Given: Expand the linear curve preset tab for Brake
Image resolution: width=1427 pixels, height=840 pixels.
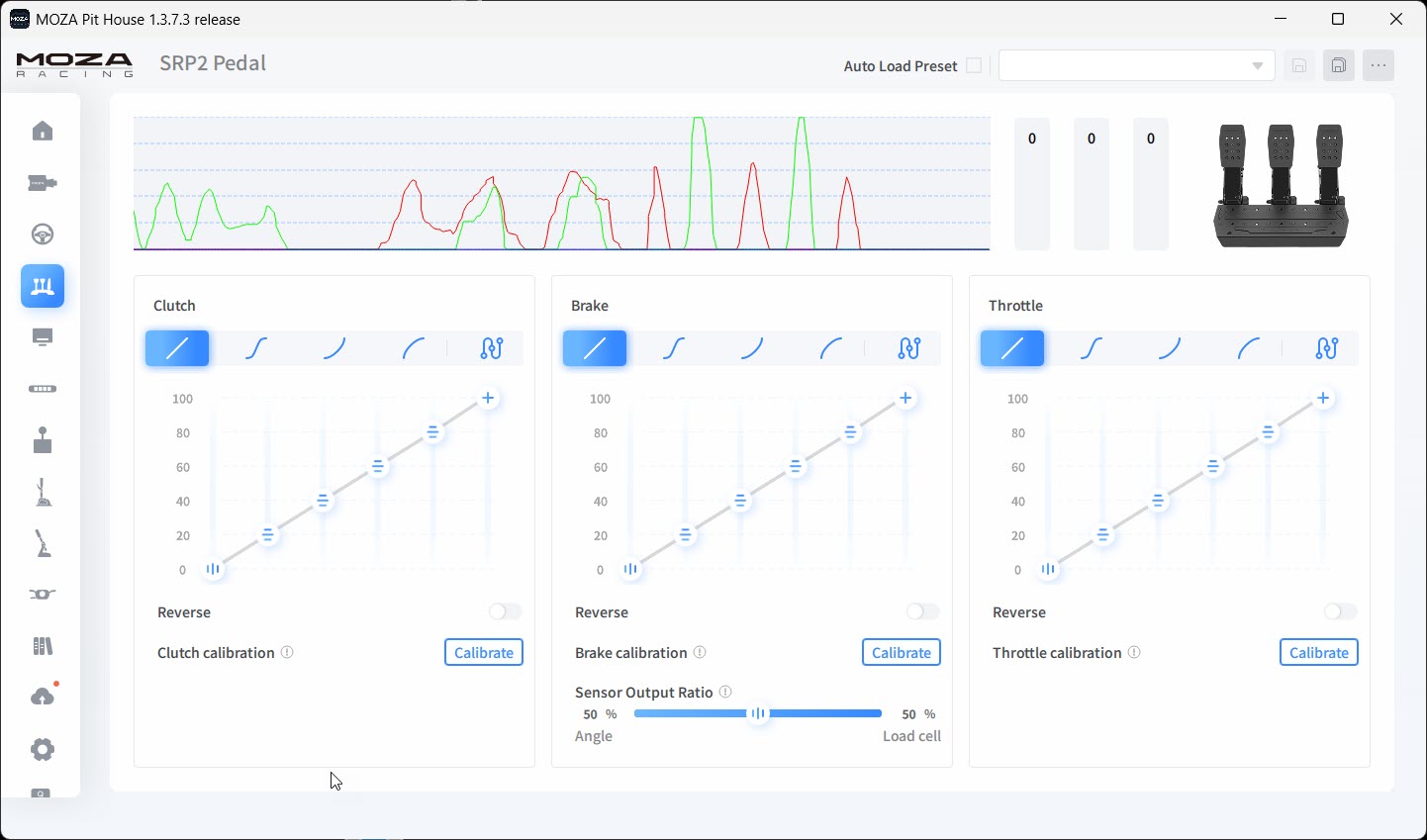Looking at the screenshot, I should tap(595, 348).
